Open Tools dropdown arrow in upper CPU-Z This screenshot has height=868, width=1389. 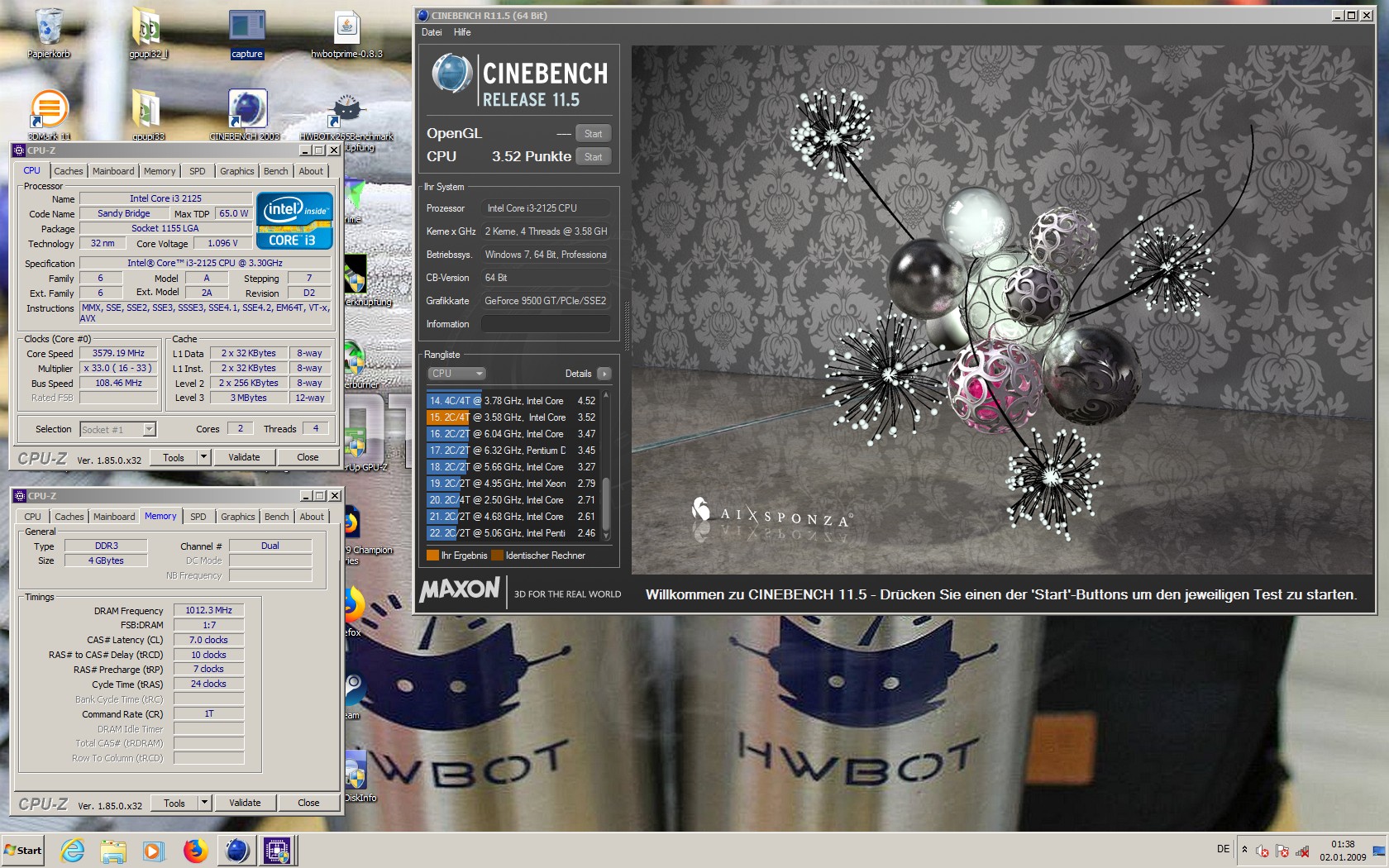pos(203,457)
